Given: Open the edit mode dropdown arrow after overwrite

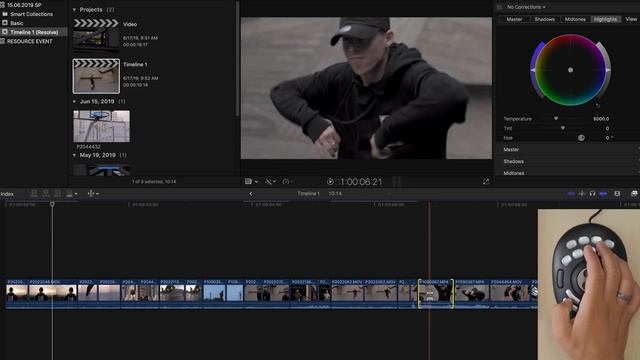Looking at the screenshot, I should 76,194.
